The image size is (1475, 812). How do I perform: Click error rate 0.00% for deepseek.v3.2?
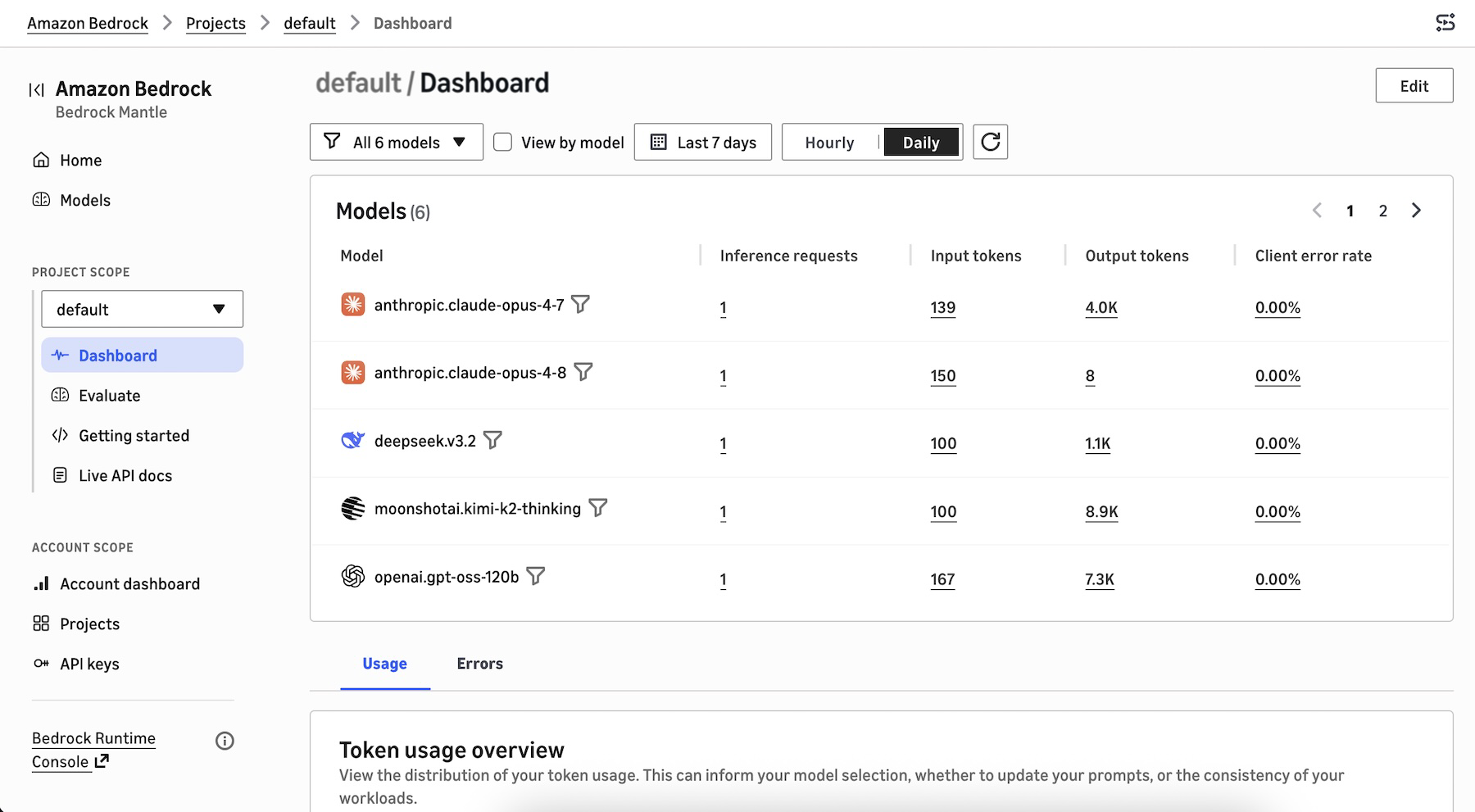pos(1278,443)
